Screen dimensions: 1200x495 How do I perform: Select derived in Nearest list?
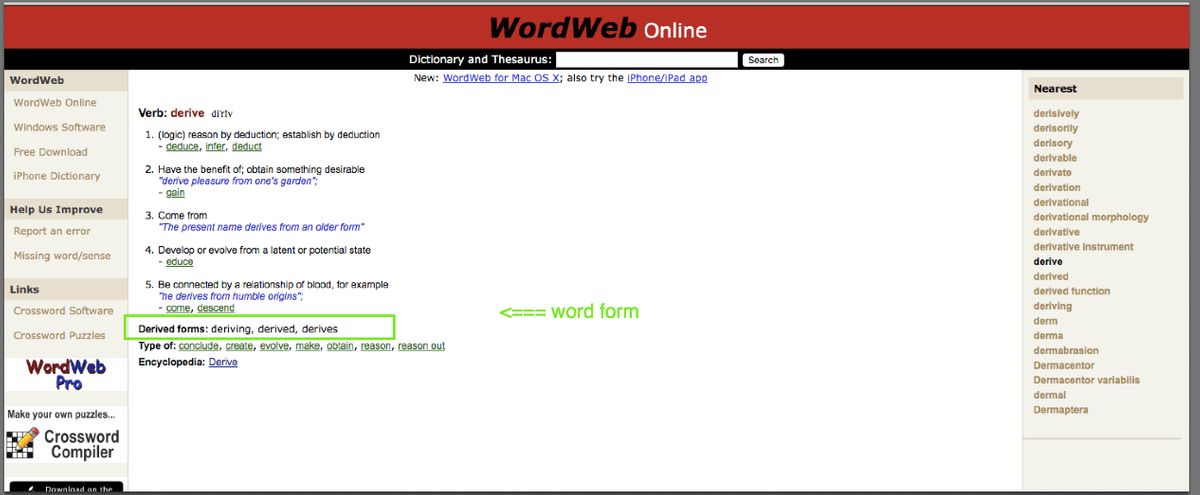coord(1051,276)
